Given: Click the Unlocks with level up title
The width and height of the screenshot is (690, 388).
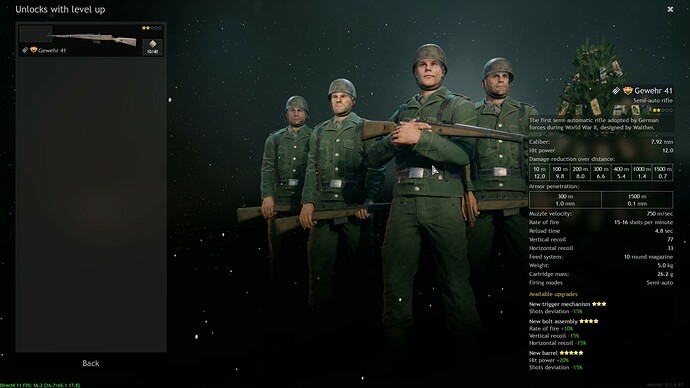Looking at the screenshot, I should [x=60, y=9].
